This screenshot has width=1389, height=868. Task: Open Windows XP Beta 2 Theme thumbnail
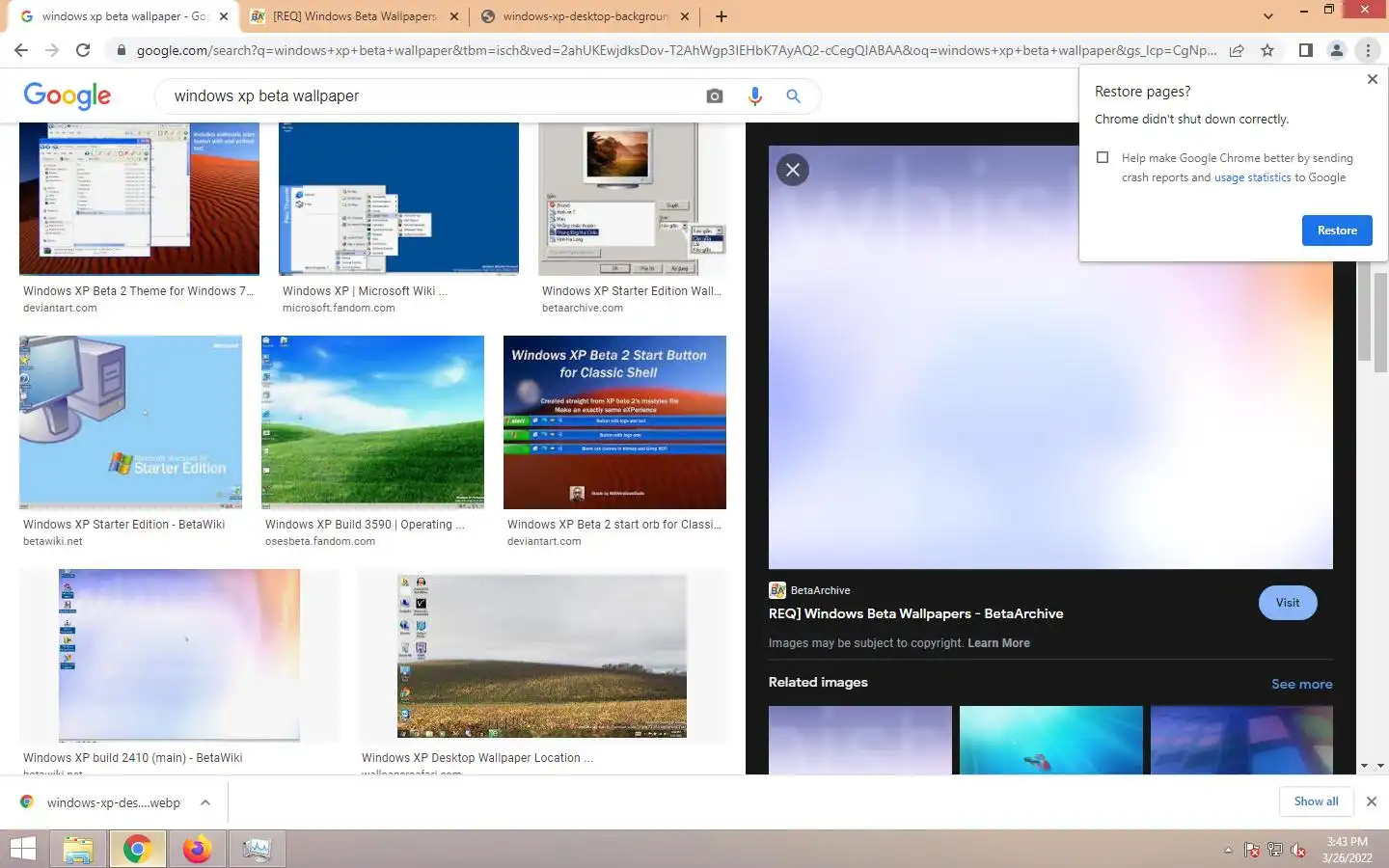click(x=139, y=199)
